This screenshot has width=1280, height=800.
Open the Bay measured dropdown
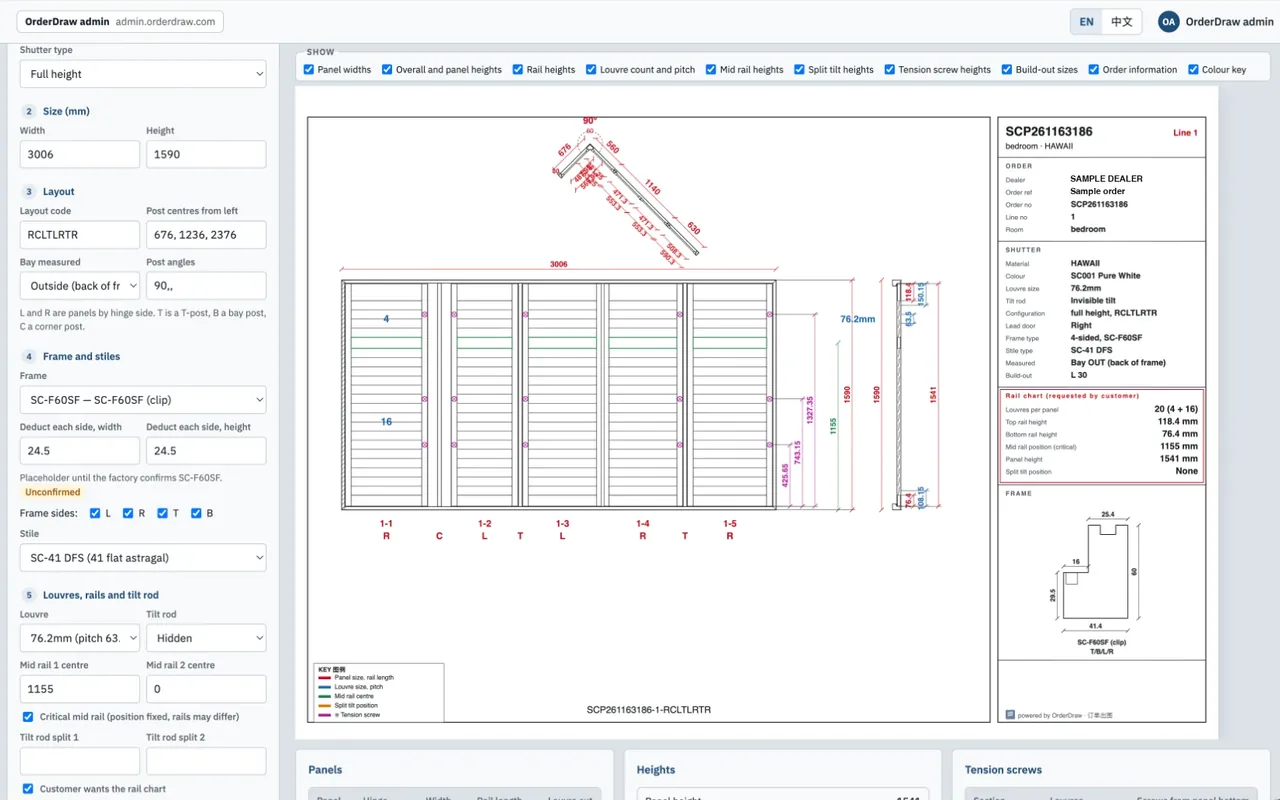tap(80, 286)
